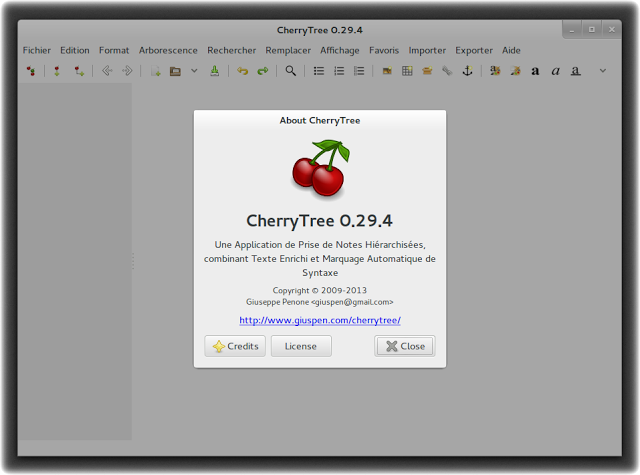Image resolution: width=640 pixels, height=475 pixels.
Task: Click the tree pane splitter handle
Action: pos(133,261)
